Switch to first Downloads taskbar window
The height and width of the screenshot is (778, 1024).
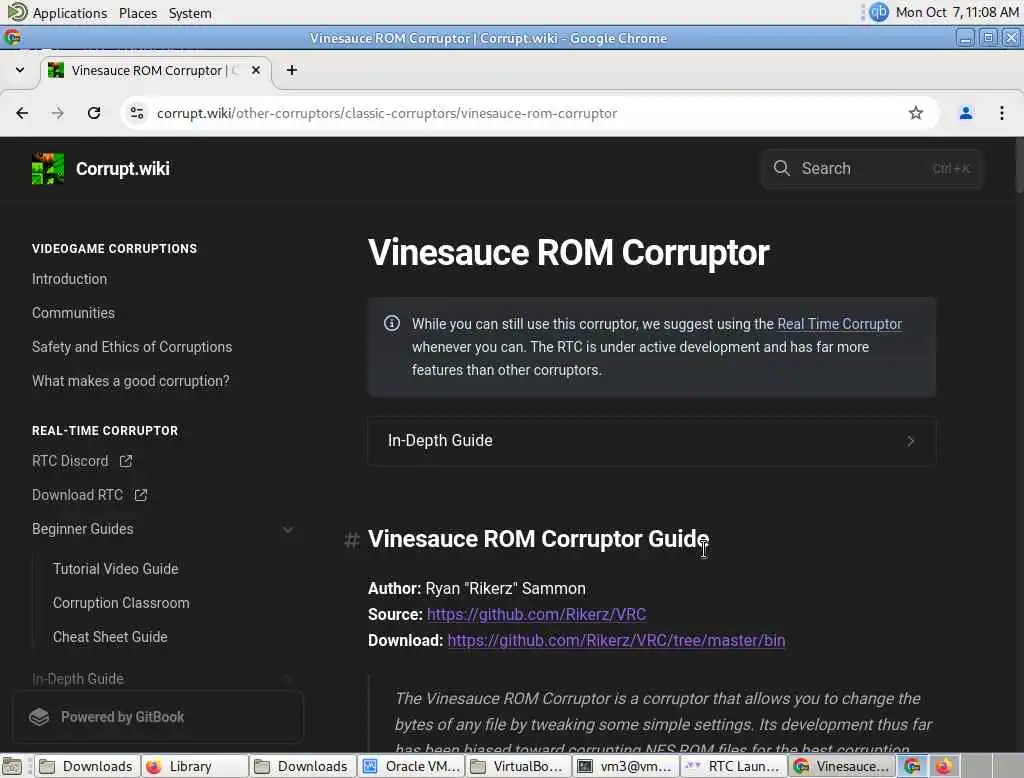click(x=86, y=766)
